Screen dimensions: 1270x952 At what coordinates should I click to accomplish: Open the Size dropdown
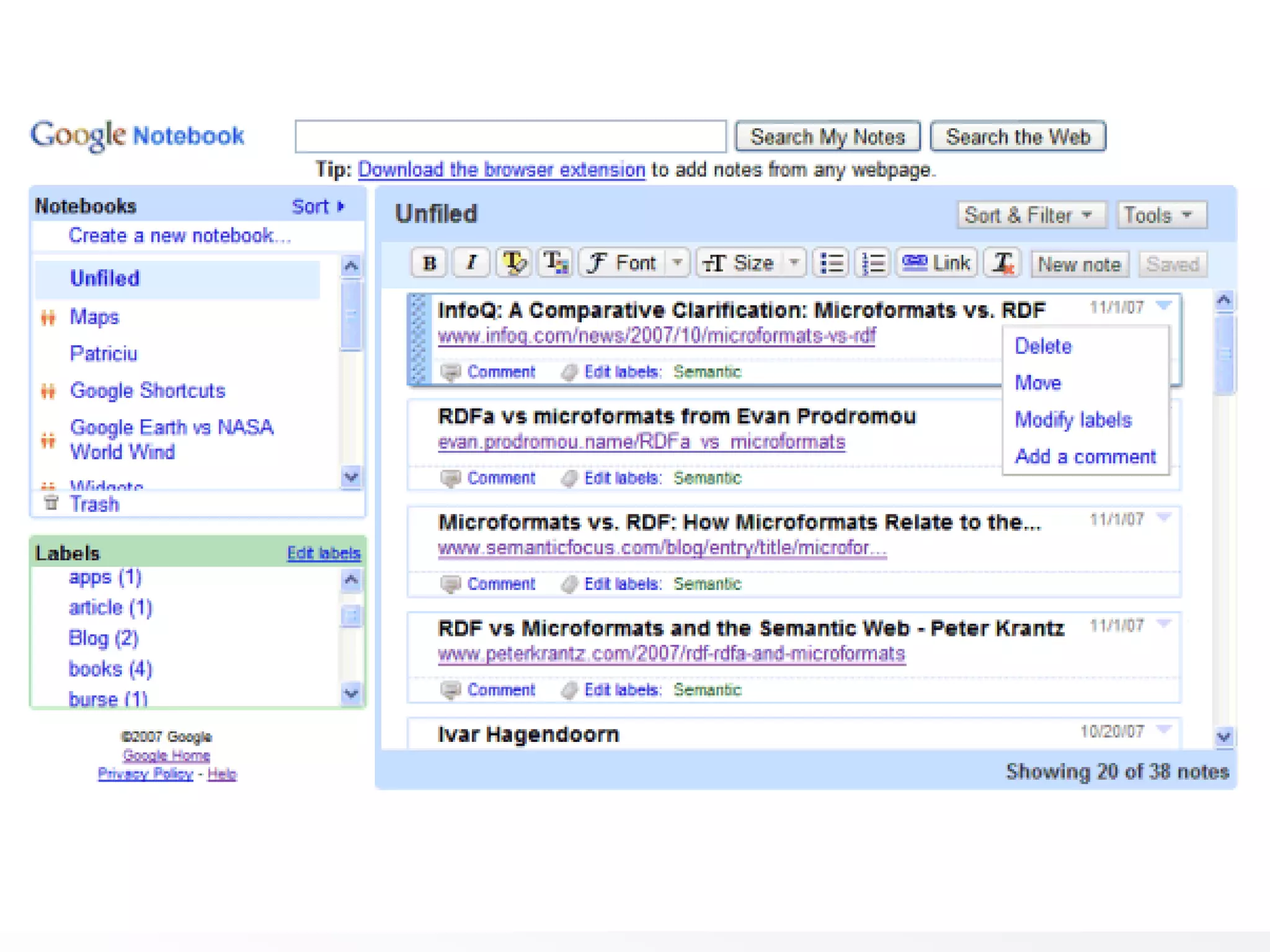click(x=750, y=264)
